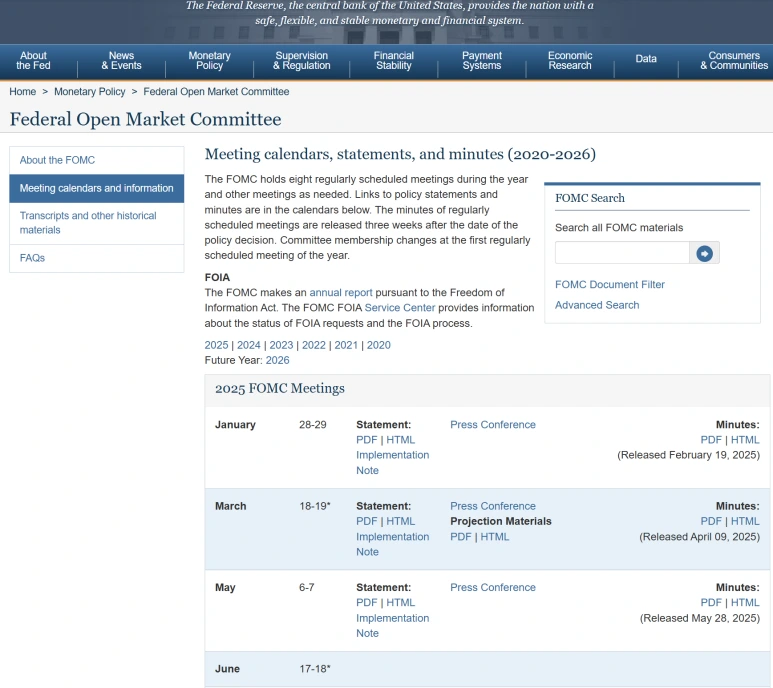Open Consumers & Communities menu
The width and height of the screenshot is (773, 688).
pyautogui.click(x=734, y=61)
